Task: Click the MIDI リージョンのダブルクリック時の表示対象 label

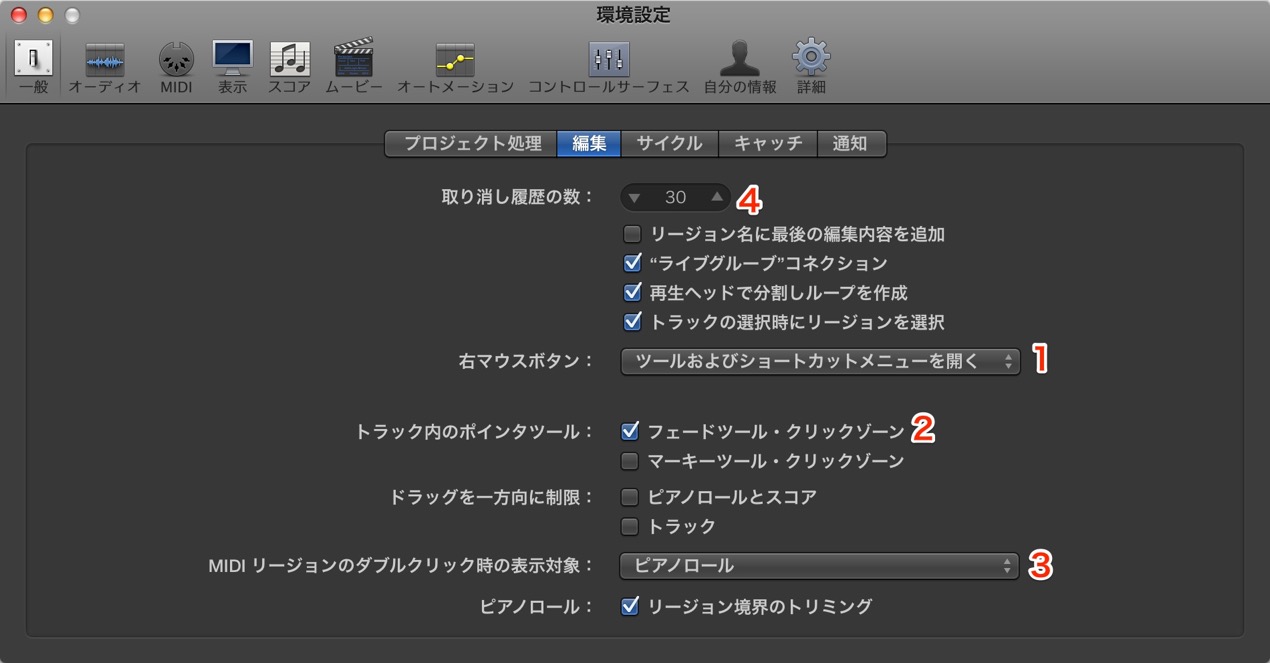Action: (401, 566)
